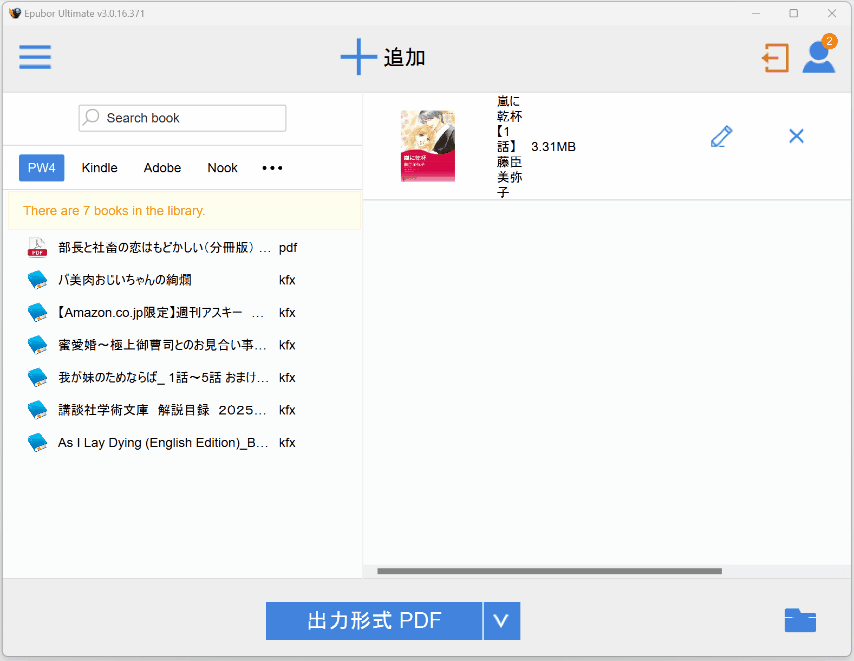Click the book icon for 講談社学術文庫

[38, 410]
